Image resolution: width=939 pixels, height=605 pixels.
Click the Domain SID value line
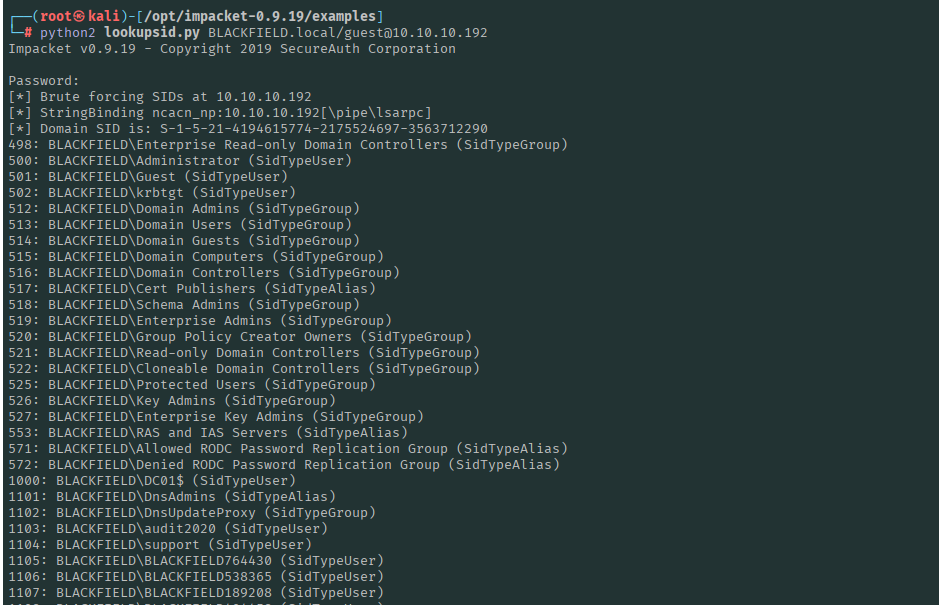(248, 128)
